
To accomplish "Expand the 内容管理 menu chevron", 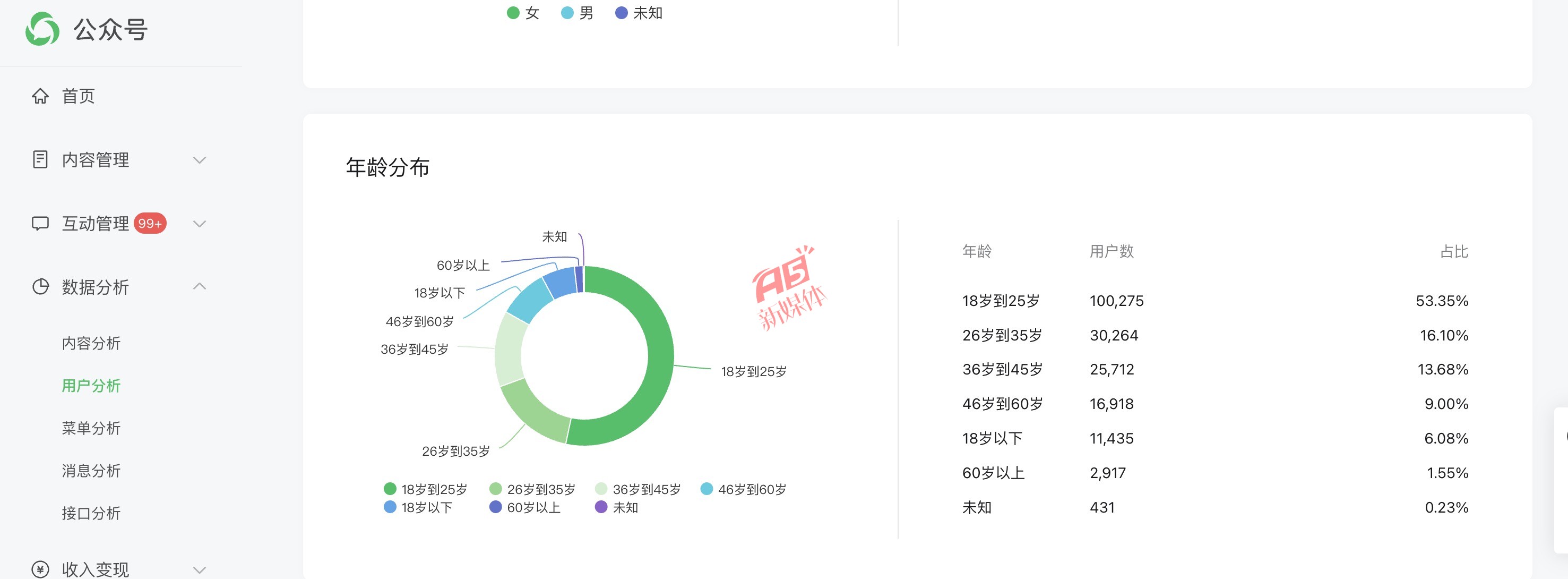I will (x=199, y=160).
